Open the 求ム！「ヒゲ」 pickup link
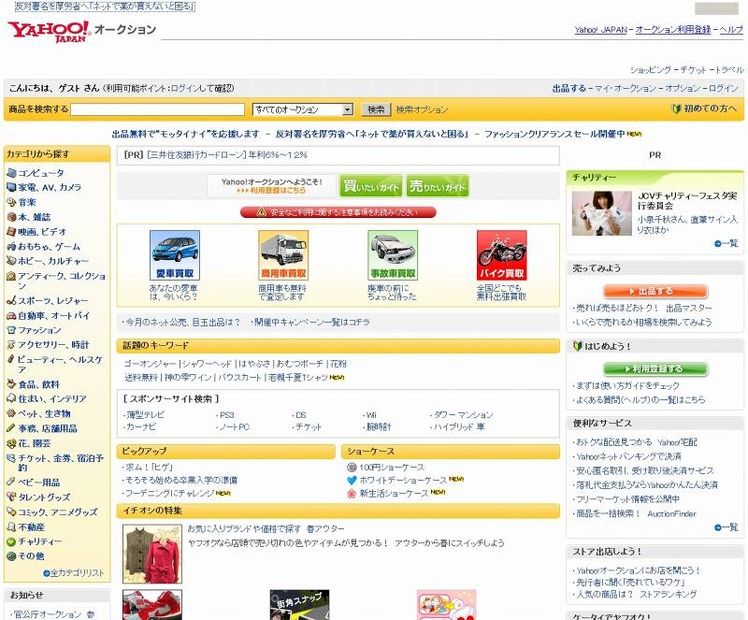This screenshot has width=748, height=620. [x=147, y=467]
